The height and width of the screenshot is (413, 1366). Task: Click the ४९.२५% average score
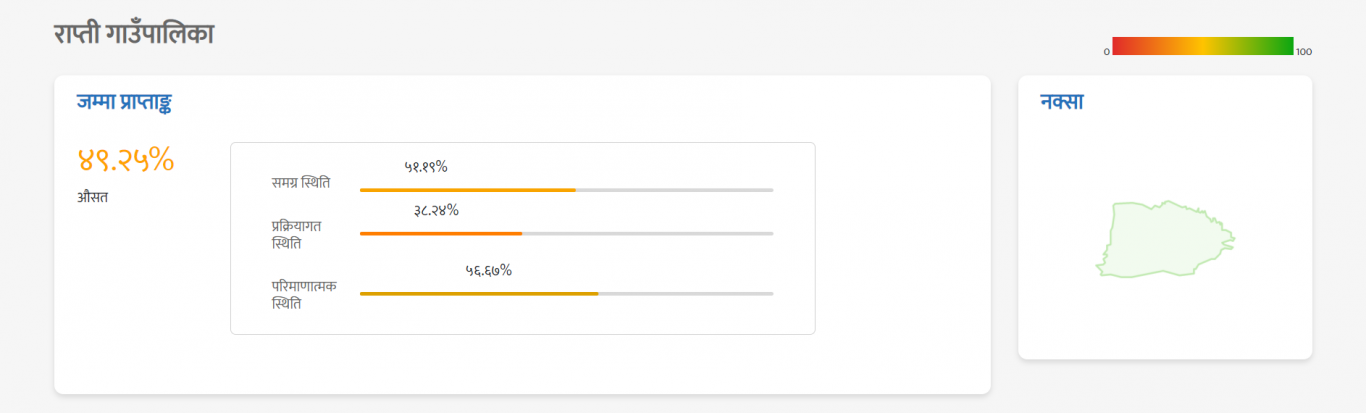coord(126,159)
